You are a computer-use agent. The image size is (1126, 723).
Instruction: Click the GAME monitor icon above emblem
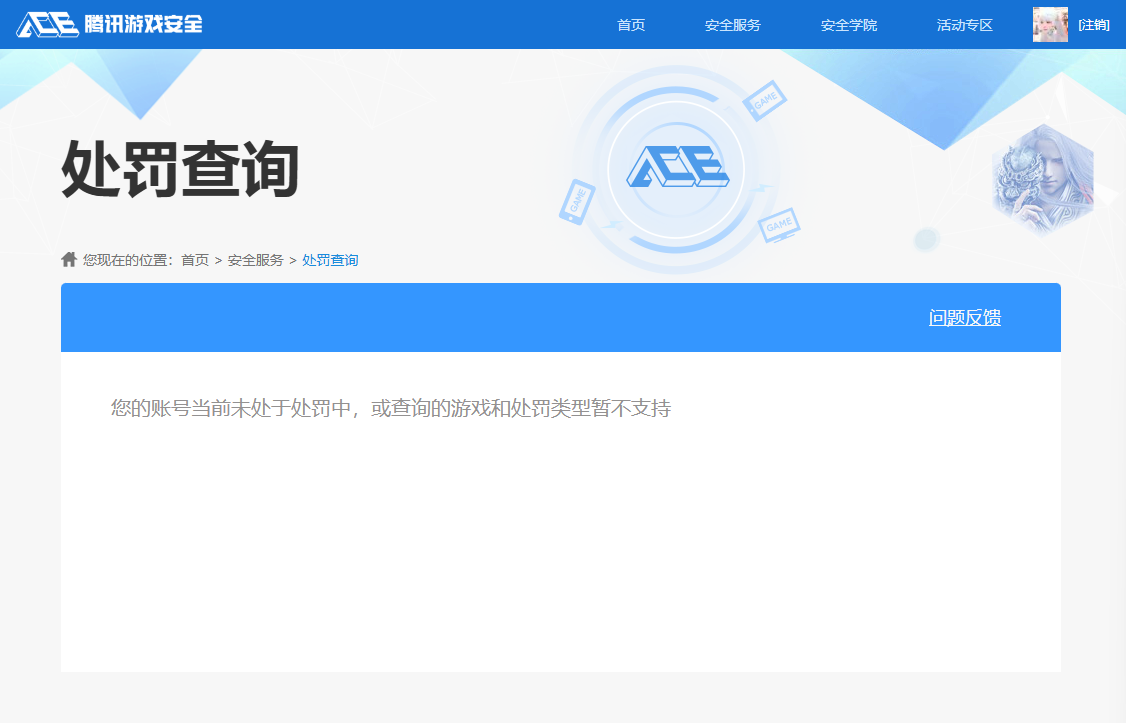pos(766,101)
